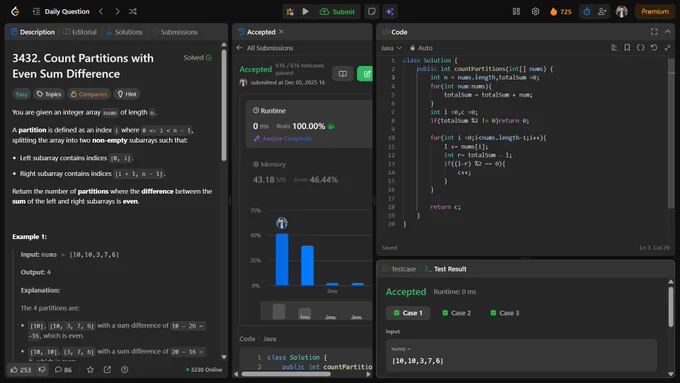Start the stopwatch timer icon
680x383 pixels.
tap(587, 12)
